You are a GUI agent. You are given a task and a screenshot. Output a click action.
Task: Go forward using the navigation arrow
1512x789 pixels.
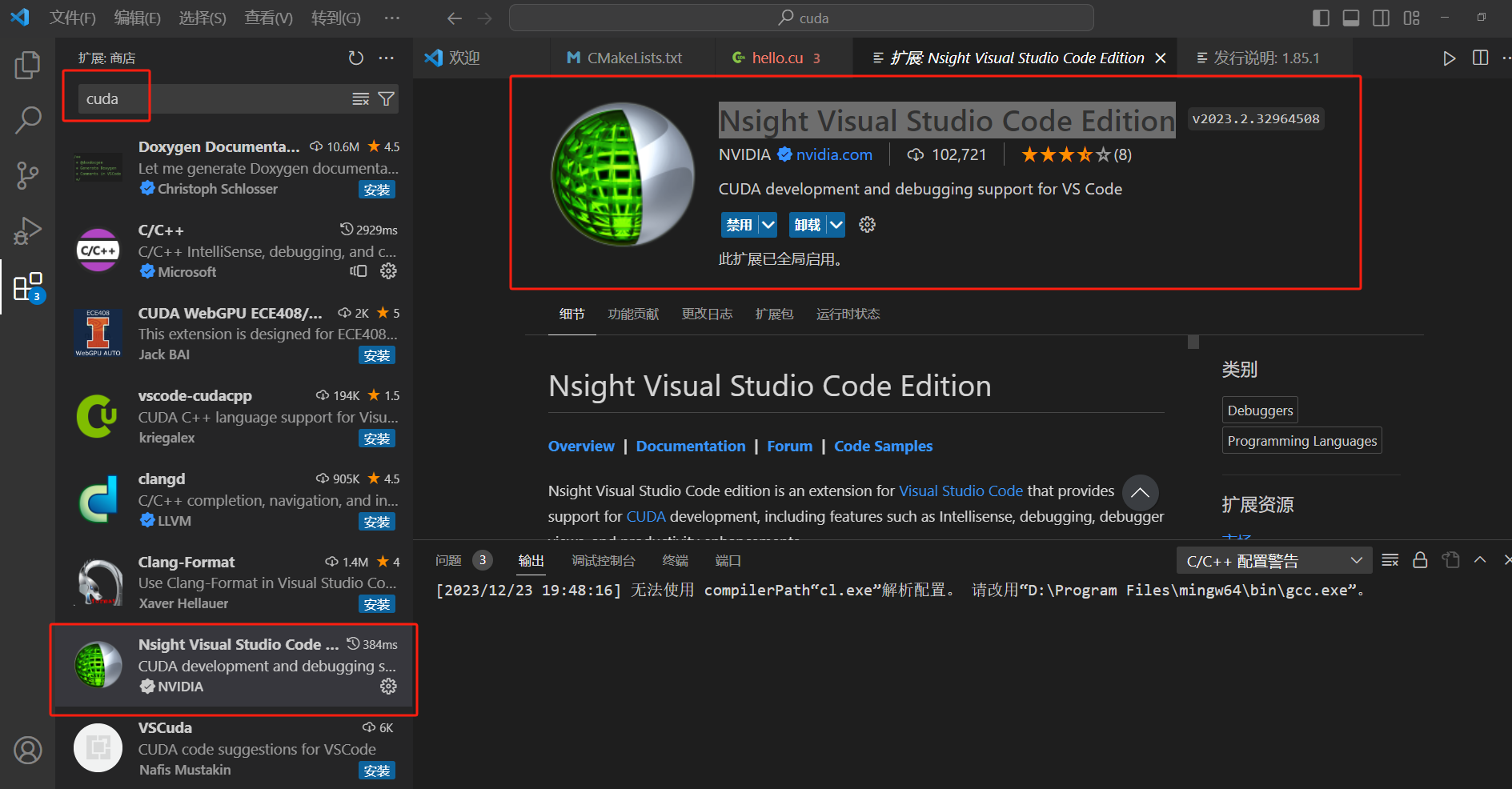click(485, 18)
